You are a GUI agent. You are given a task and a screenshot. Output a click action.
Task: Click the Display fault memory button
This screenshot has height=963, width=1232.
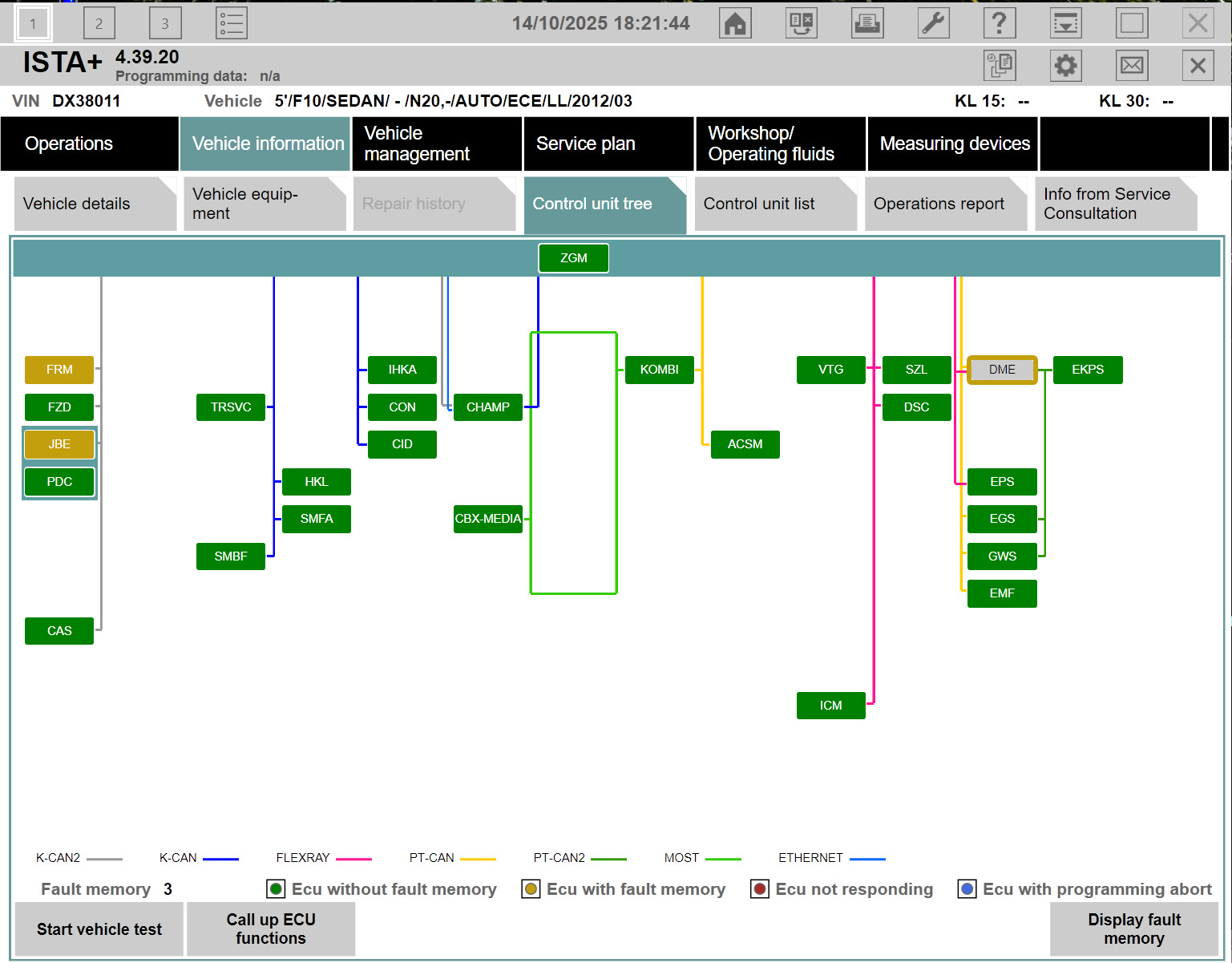(1134, 929)
